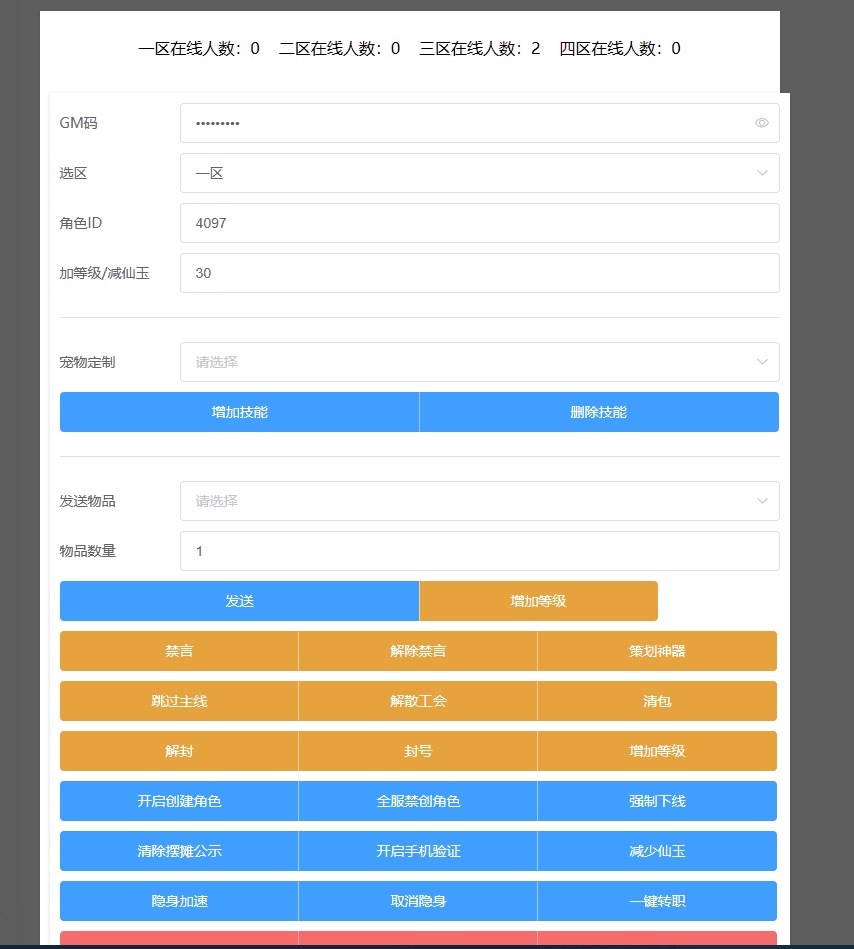Open the 发送物品 dropdown
854x949 pixels.
tap(479, 501)
